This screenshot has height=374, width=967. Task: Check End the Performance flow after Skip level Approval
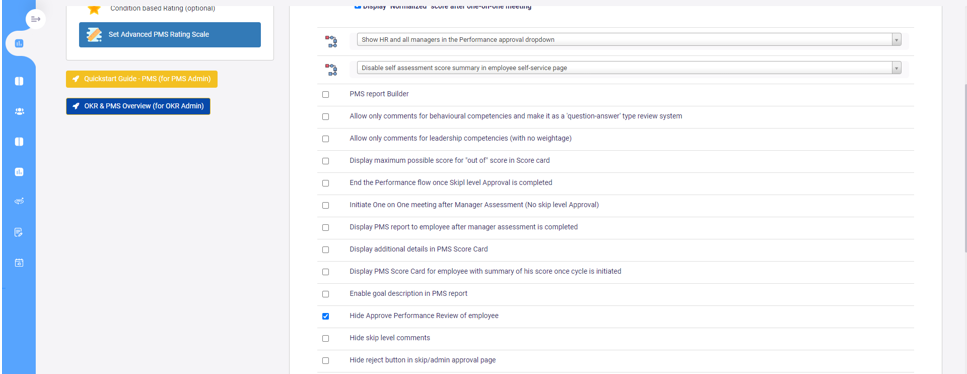coord(326,183)
